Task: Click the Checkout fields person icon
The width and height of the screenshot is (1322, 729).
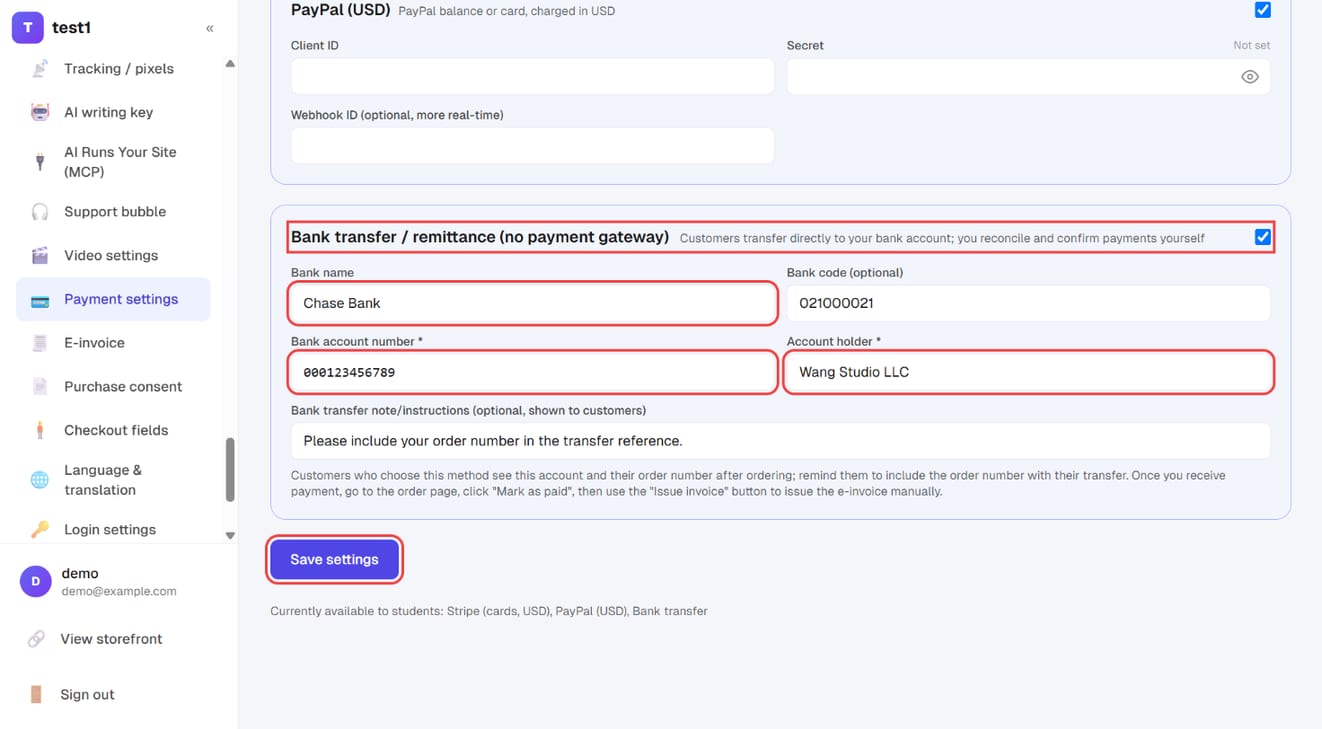Action: pos(40,431)
